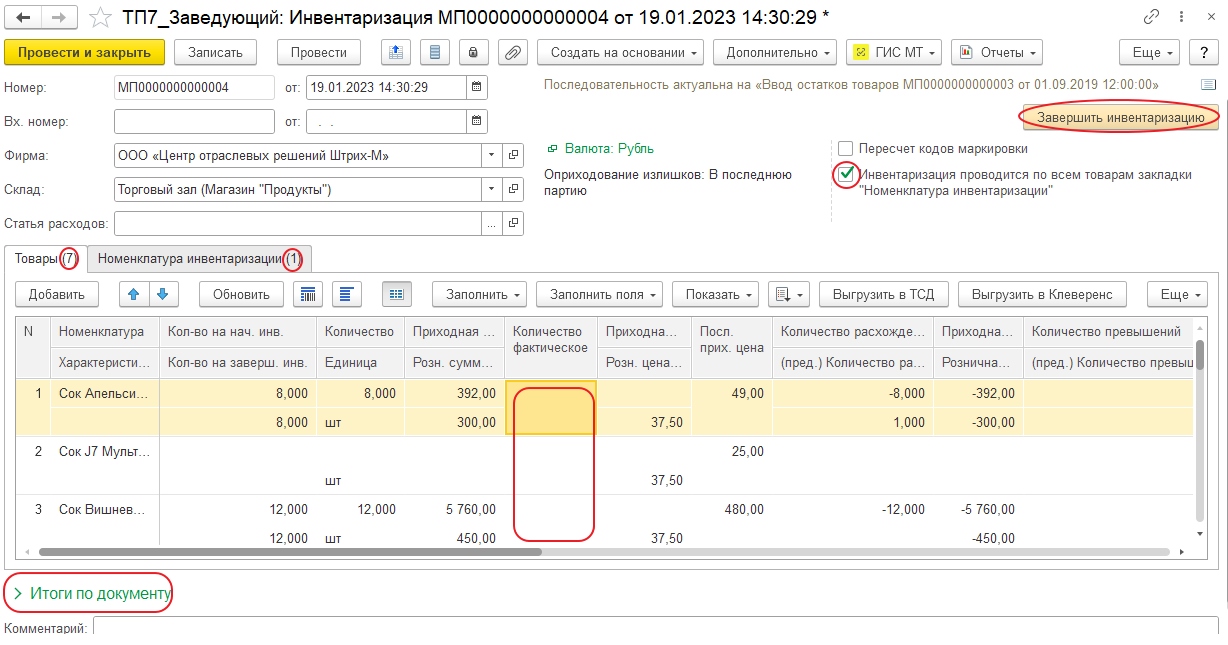Switch to Номенклатура инвентаризации tab
The height and width of the screenshot is (645, 1228).
(199, 258)
